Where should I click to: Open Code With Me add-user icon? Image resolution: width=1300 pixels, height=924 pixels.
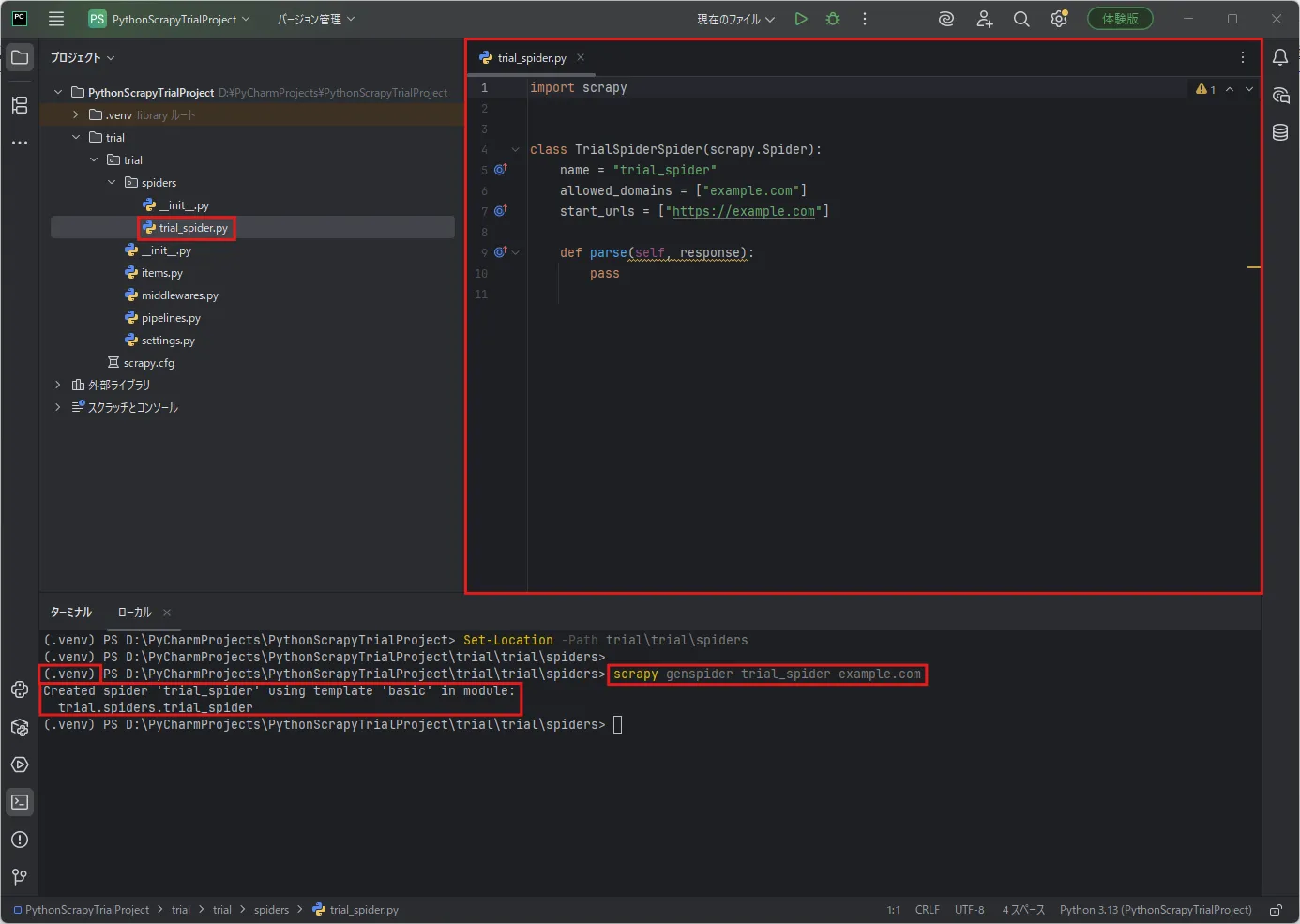coord(984,19)
